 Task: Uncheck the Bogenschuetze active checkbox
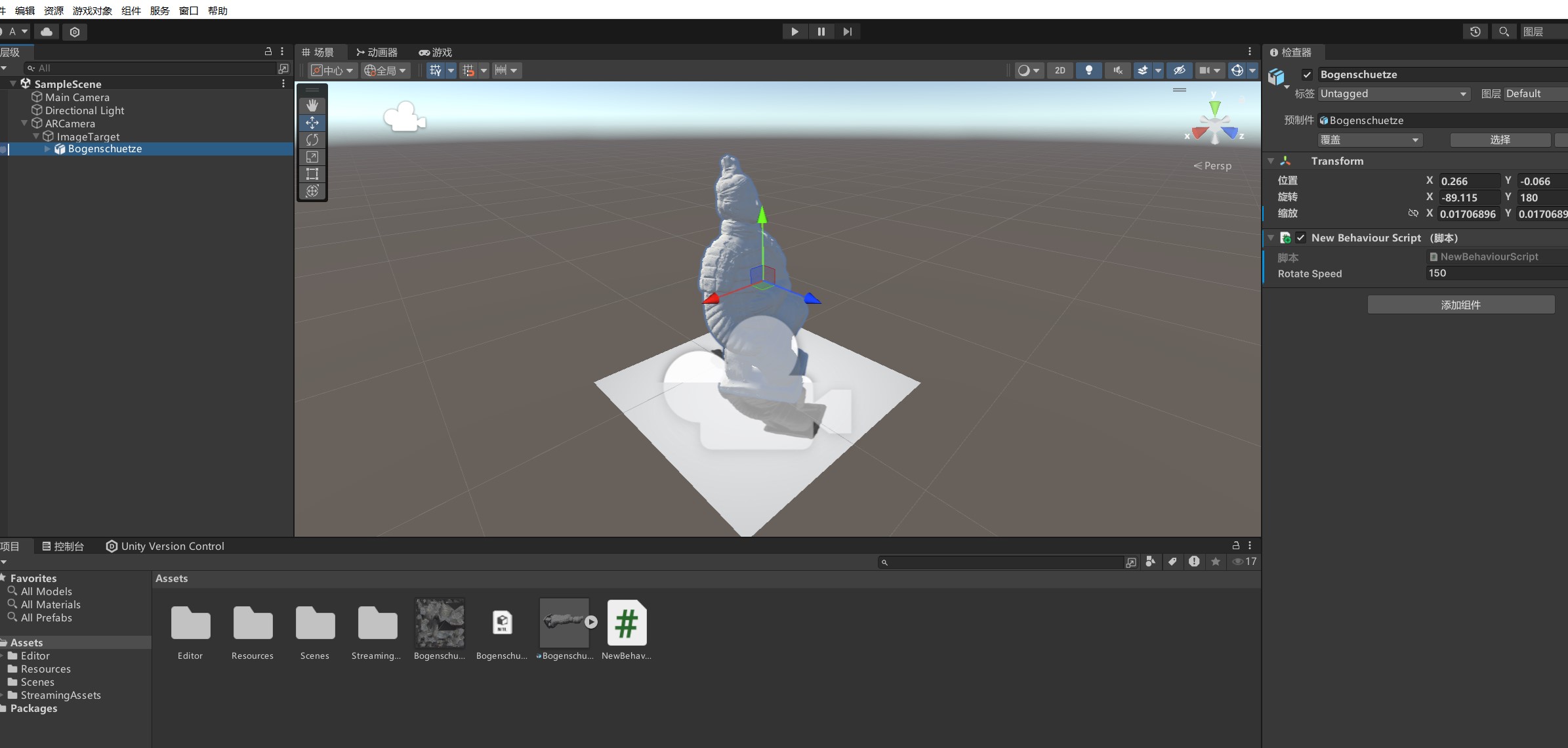(x=1307, y=75)
